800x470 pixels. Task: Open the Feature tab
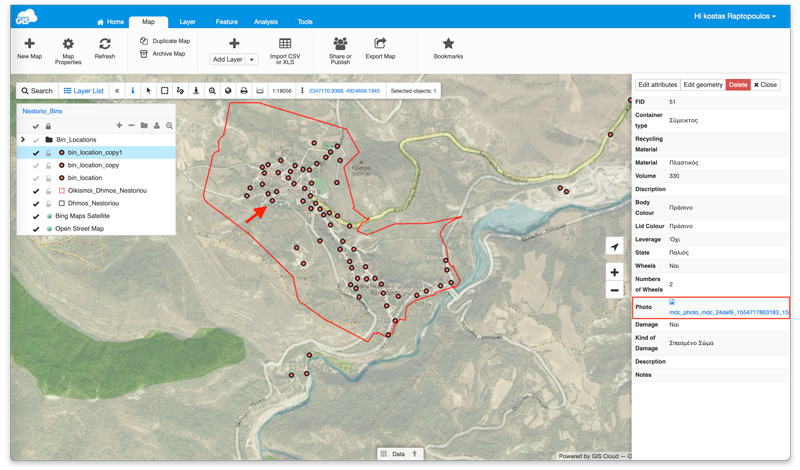pyautogui.click(x=226, y=21)
